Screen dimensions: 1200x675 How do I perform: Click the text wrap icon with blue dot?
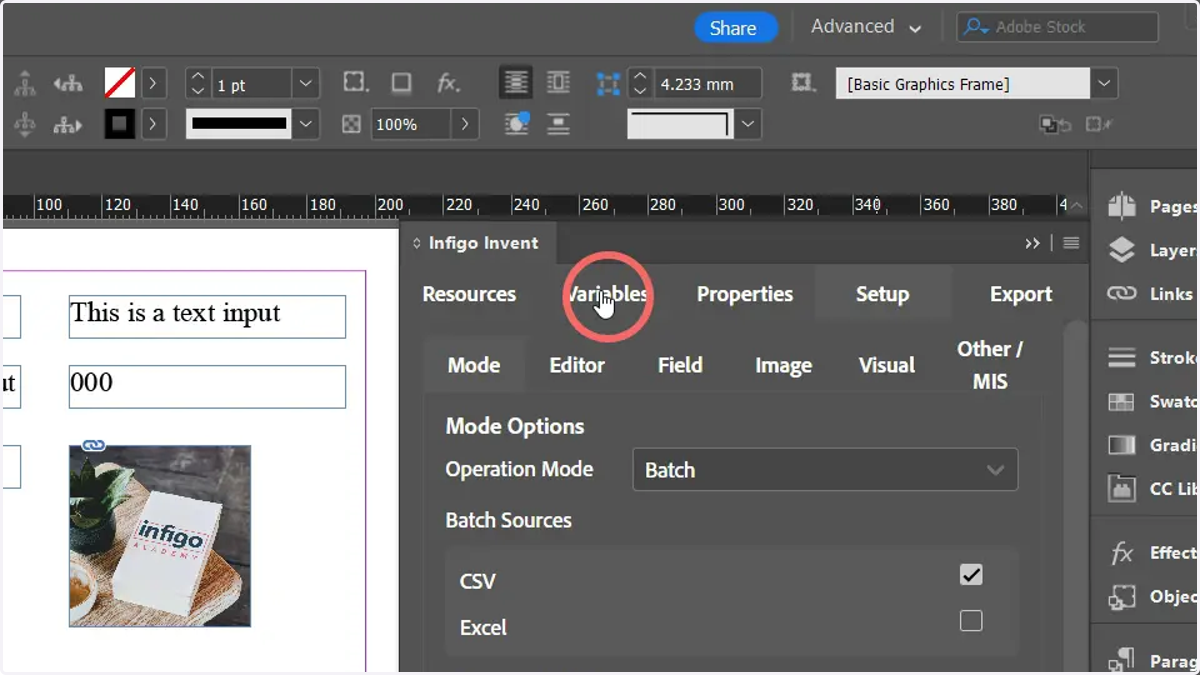516,124
